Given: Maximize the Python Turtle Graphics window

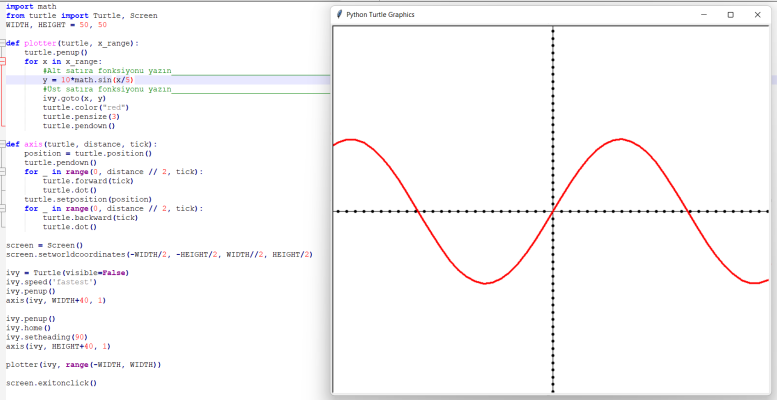Looking at the screenshot, I should tap(730, 14).
